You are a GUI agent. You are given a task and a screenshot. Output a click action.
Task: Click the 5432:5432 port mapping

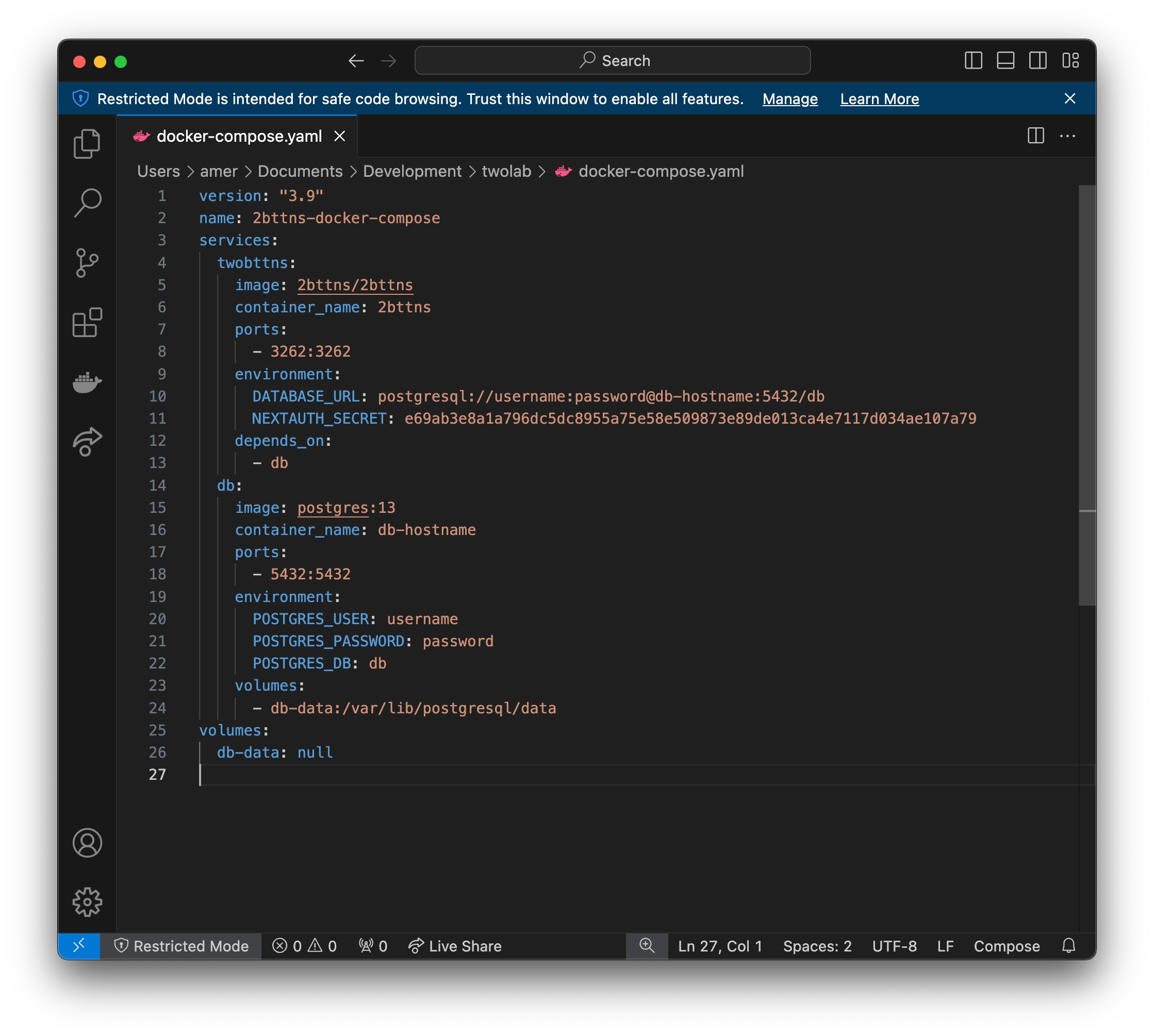pos(311,574)
